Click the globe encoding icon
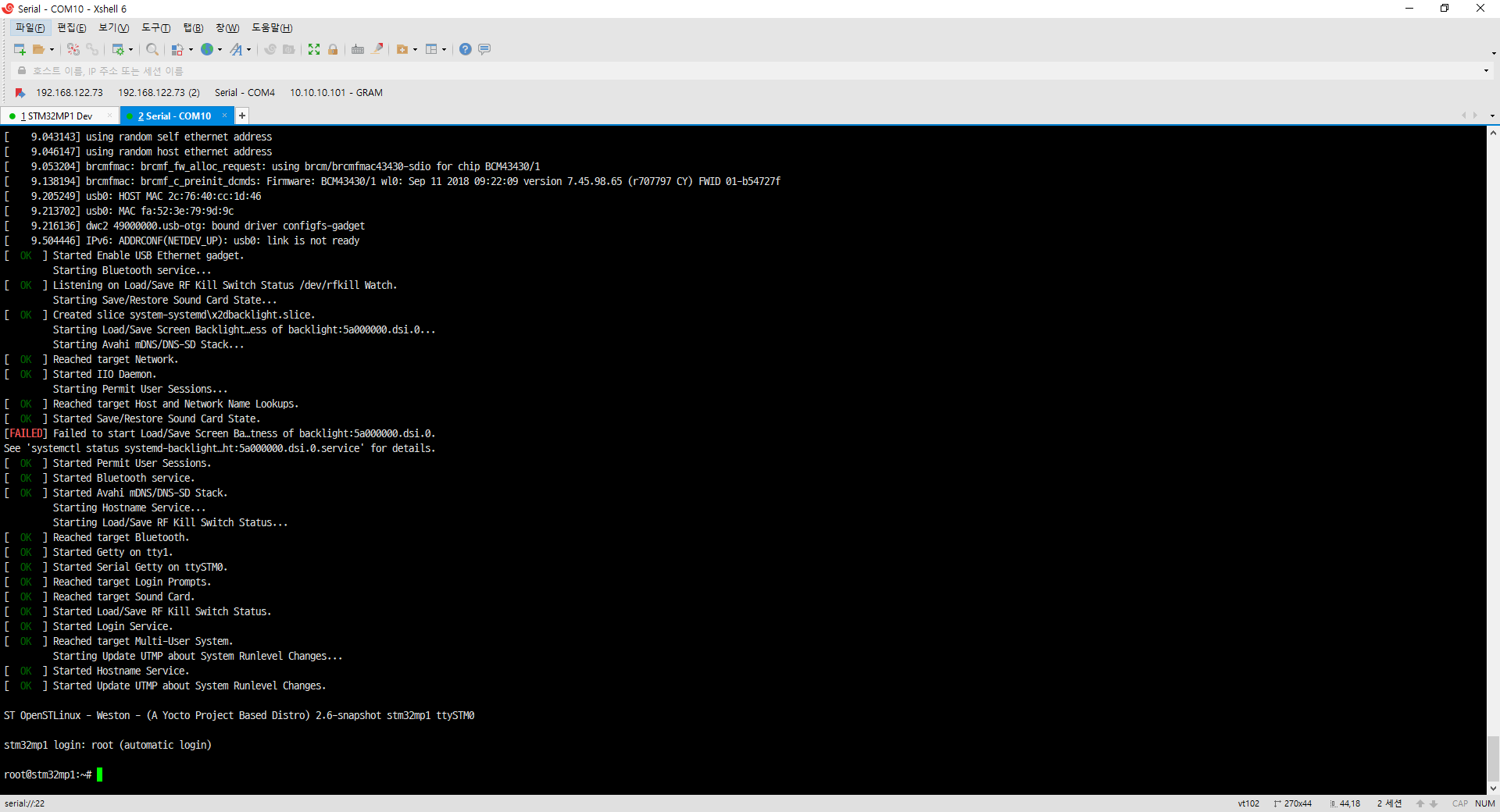The width and height of the screenshot is (1500, 812). 207,49
